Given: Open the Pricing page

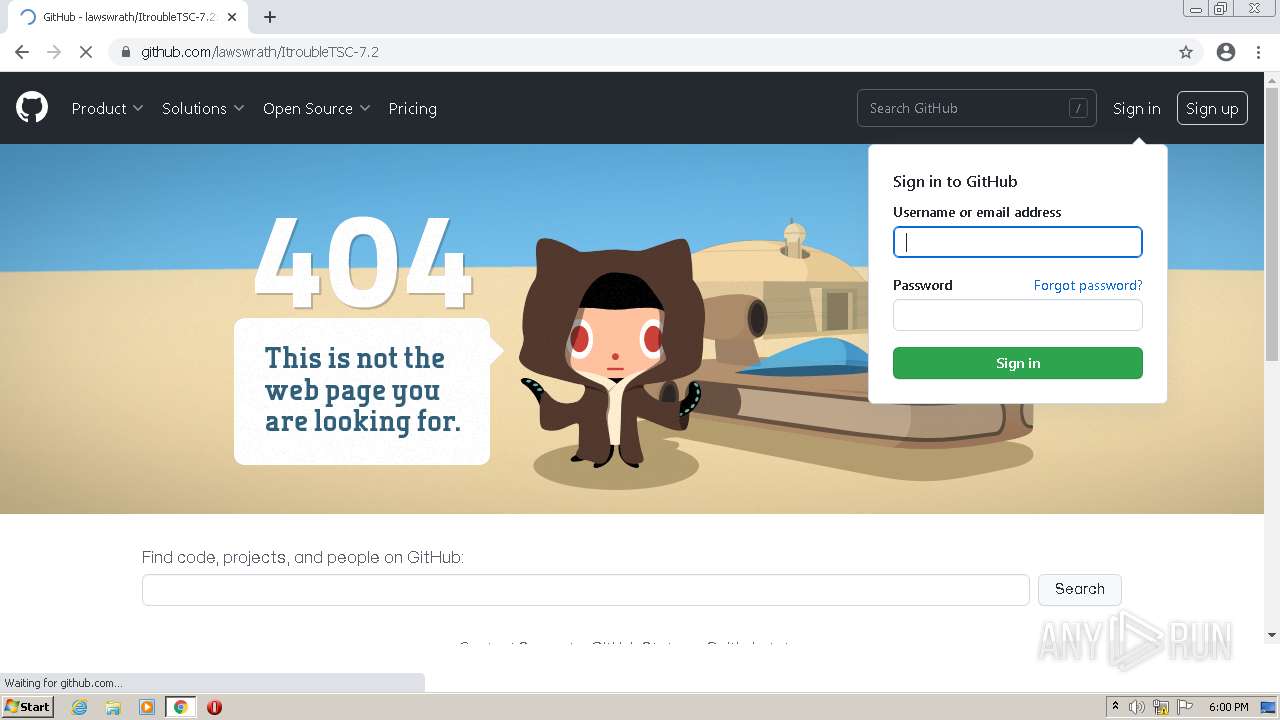Looking at the screenshot, I should pyautogui.click(x=412, y=108).
